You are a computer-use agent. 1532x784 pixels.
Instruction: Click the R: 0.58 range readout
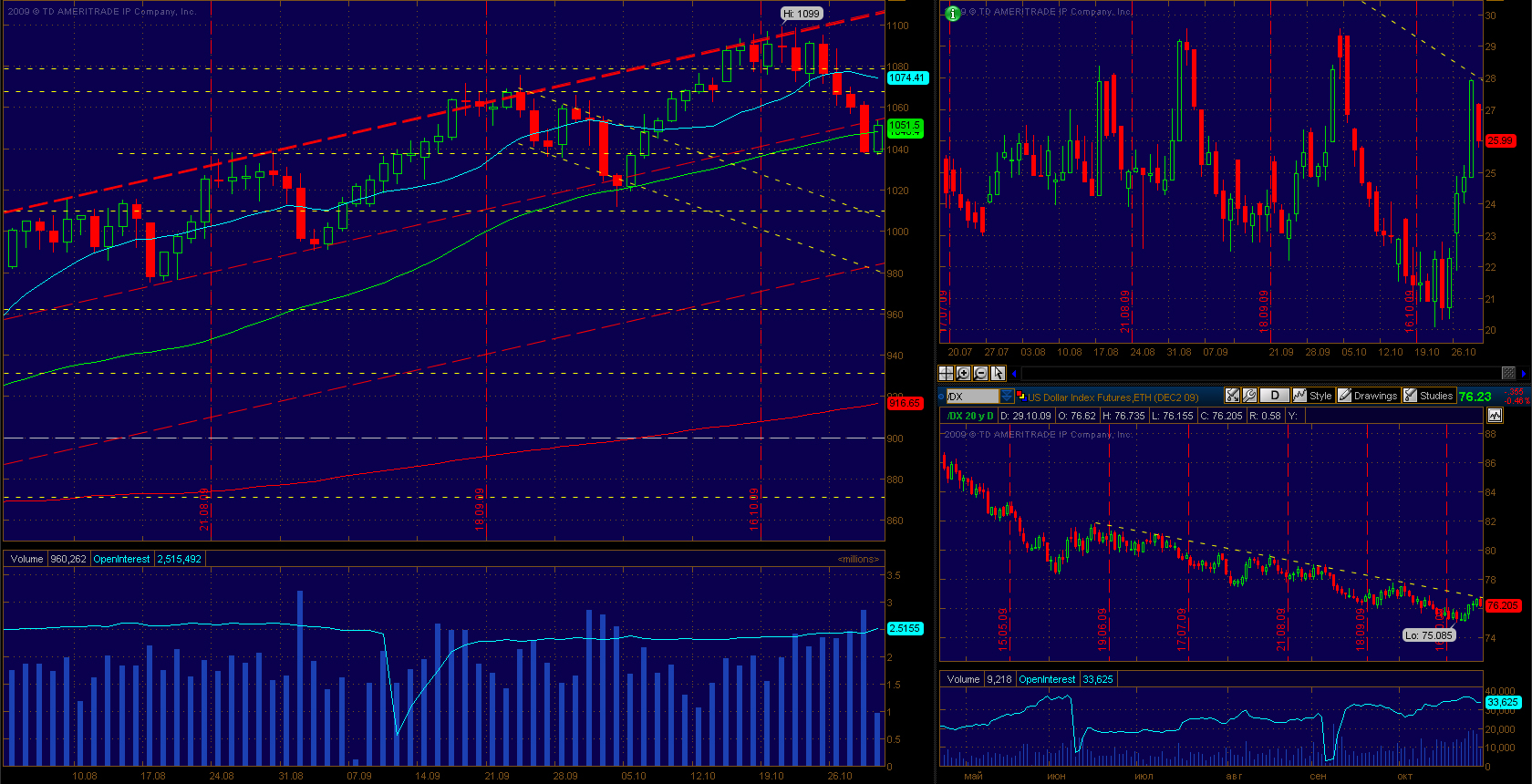(1265, 416)
